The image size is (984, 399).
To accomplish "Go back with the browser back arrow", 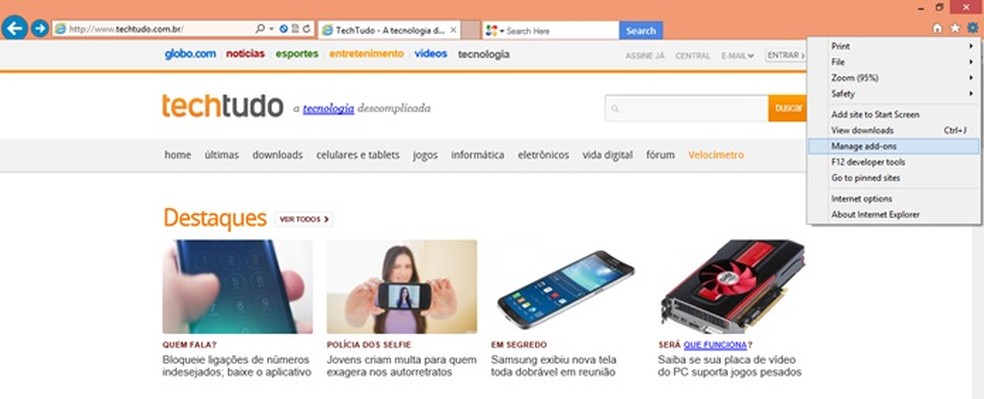I will coord(14,28).
